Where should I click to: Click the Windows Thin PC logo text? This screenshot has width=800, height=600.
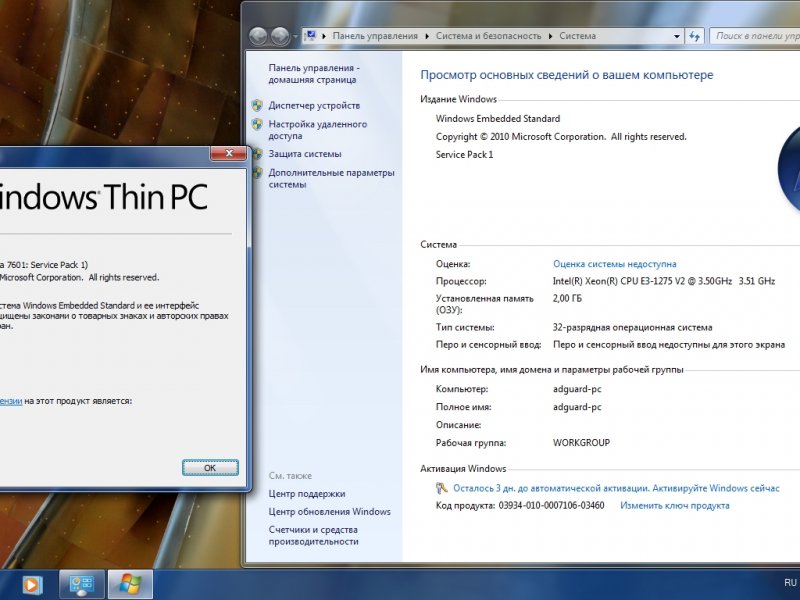(104, 197)
